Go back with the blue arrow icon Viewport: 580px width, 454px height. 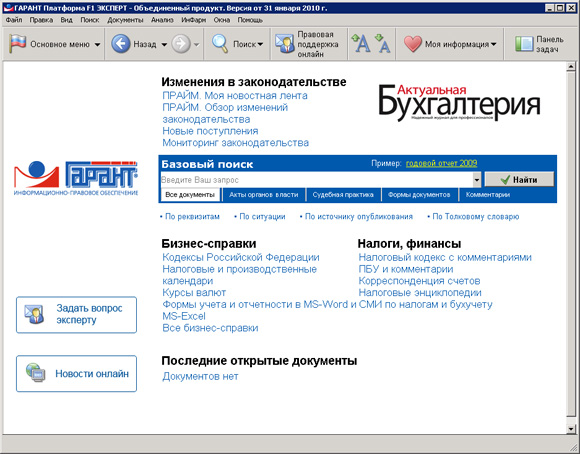tap(121, 44)
